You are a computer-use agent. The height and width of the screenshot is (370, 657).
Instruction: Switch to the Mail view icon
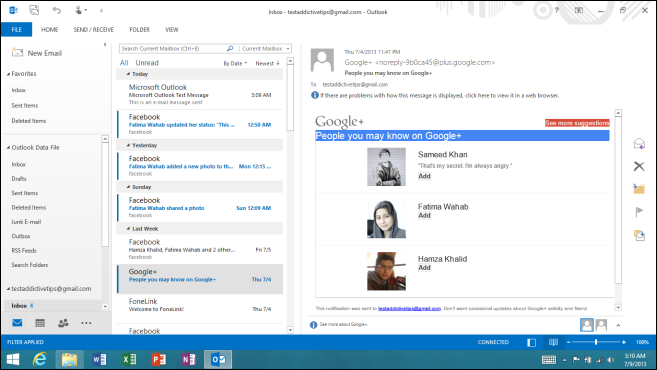click(x=17, y=323)
